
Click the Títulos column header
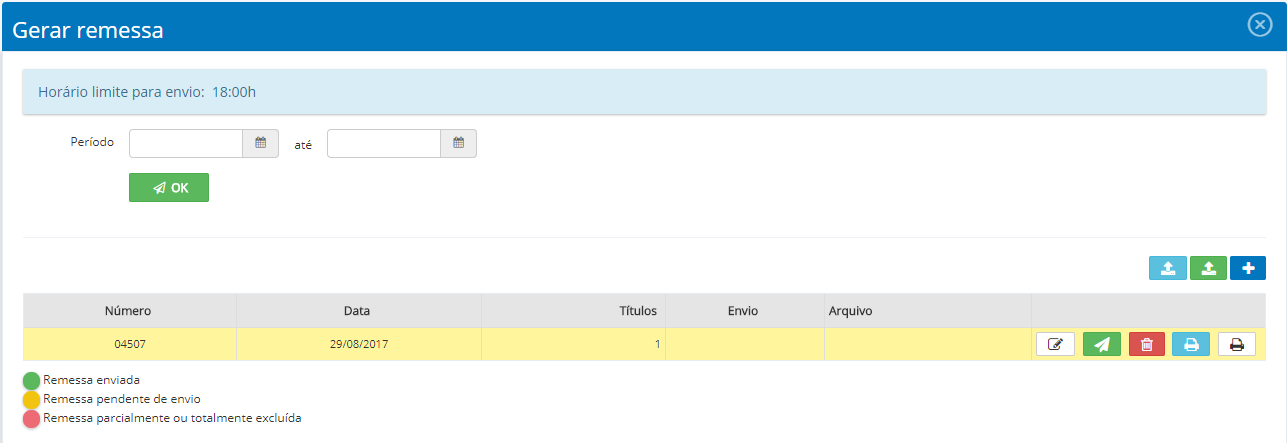pos(637,311)
